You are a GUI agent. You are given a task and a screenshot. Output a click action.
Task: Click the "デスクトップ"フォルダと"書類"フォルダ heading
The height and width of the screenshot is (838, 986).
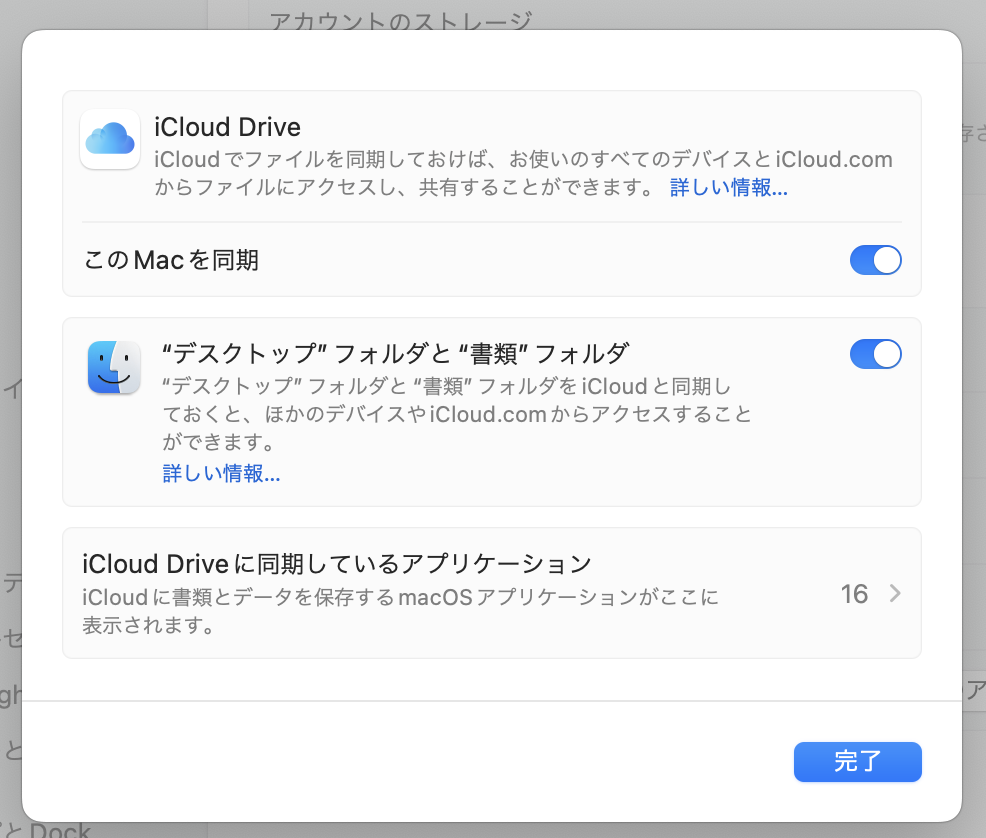point(396,353)
